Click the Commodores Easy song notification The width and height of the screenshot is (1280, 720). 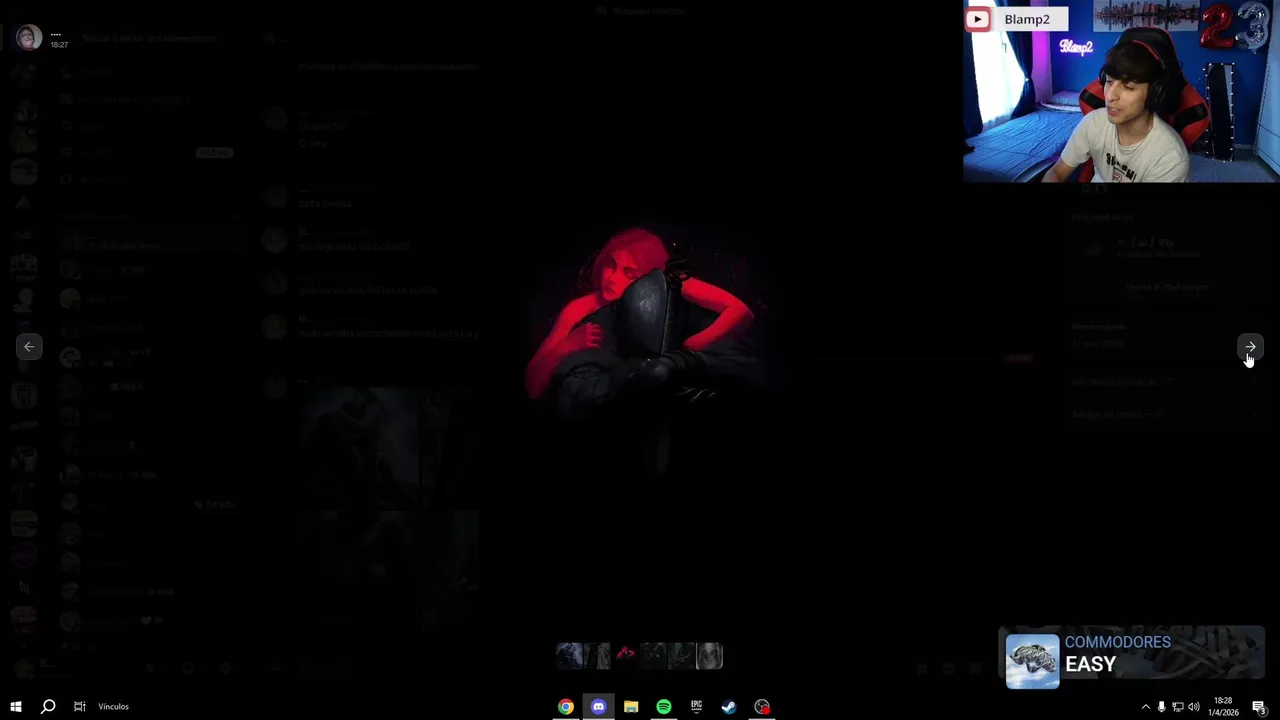1132,658
